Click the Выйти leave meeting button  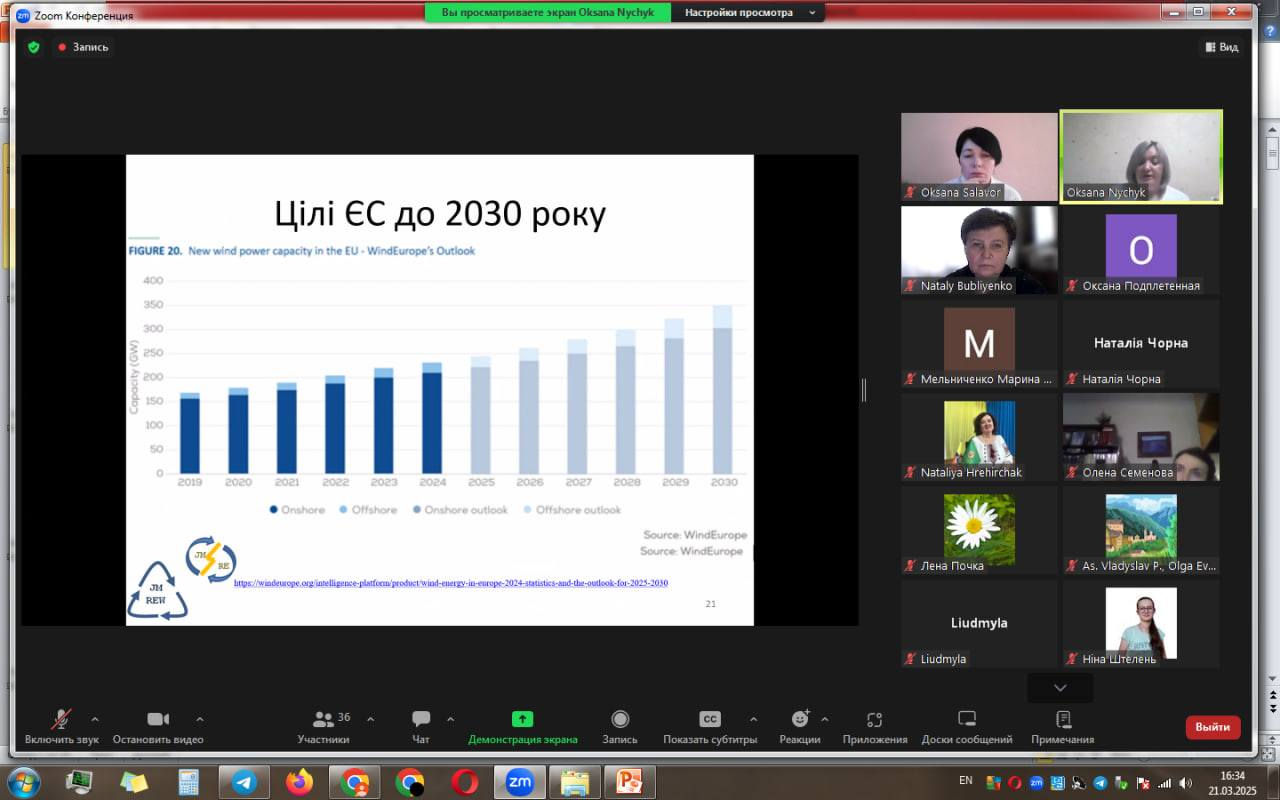pos(1213,727)
